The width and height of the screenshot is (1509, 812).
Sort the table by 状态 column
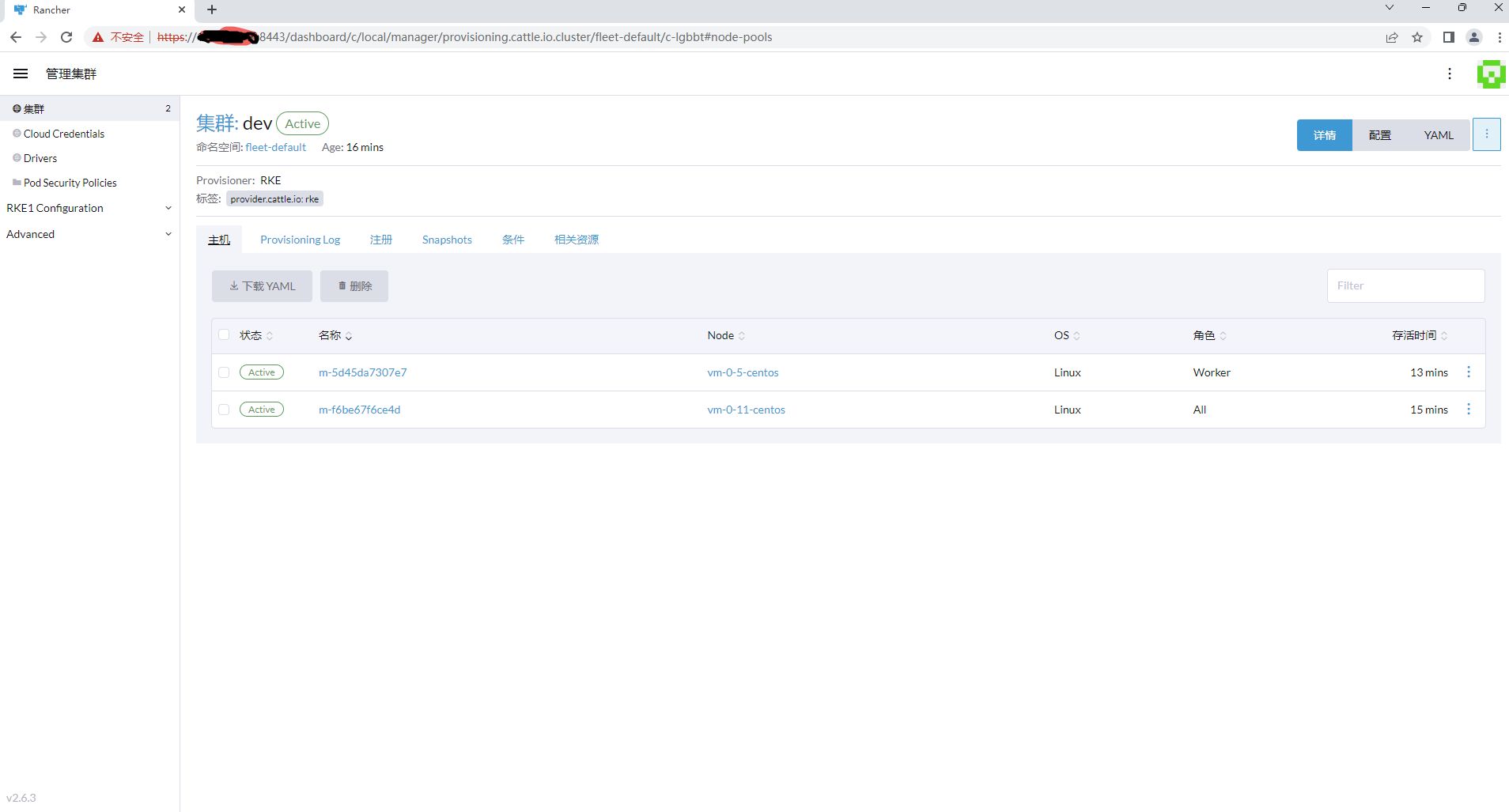(256, 335)
